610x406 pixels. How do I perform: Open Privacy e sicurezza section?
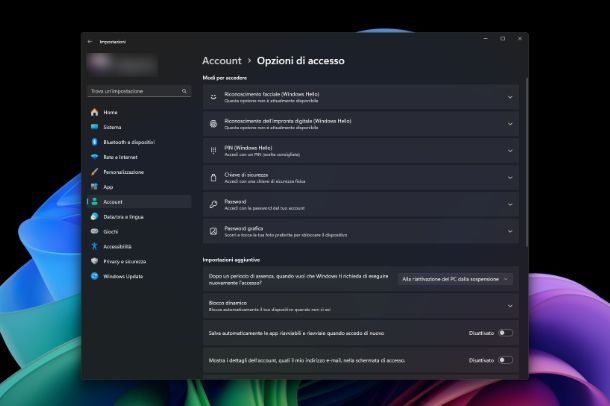tap(139, 261)
